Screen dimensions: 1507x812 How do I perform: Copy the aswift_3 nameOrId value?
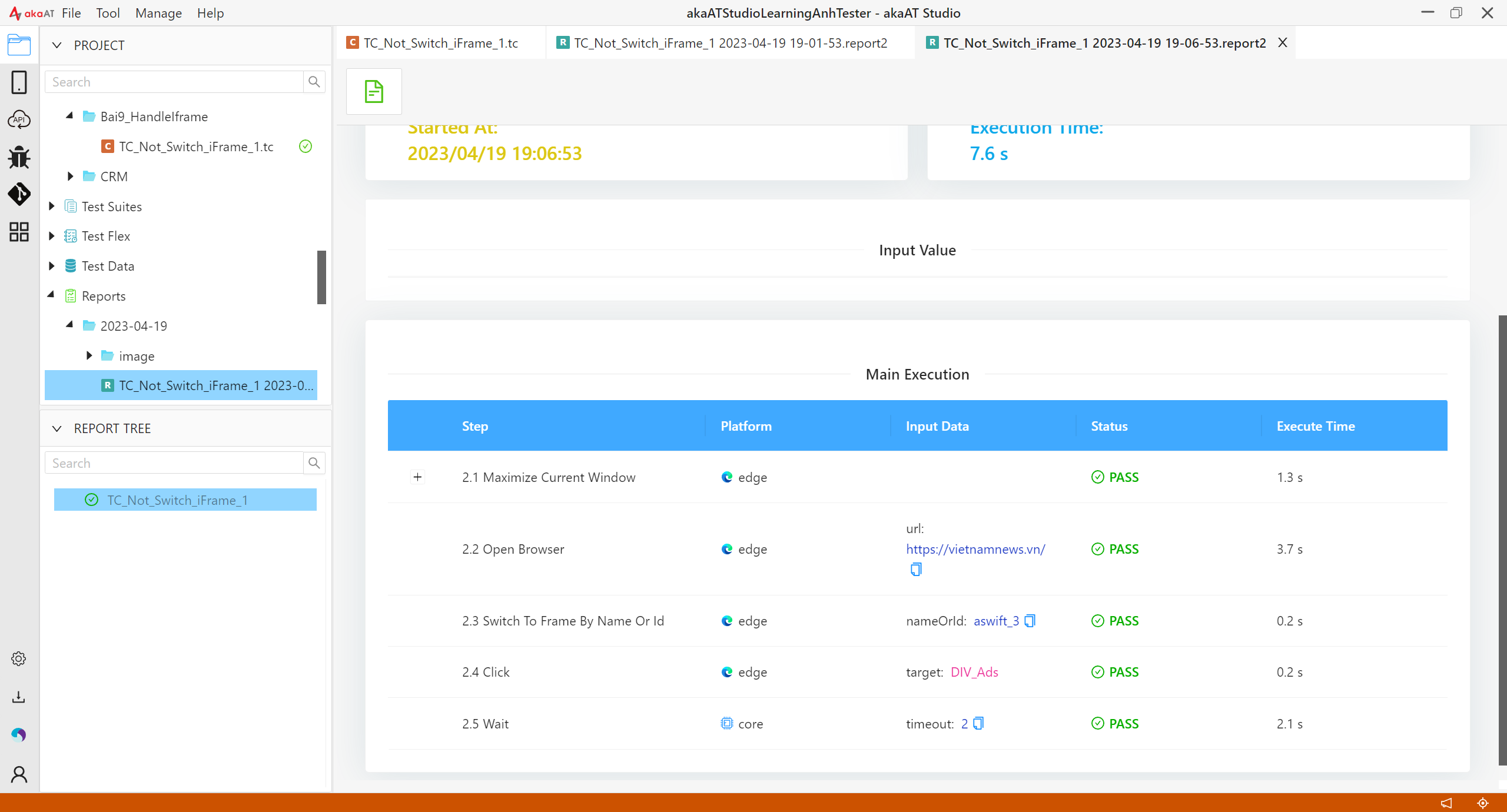tap(1030, 621)
